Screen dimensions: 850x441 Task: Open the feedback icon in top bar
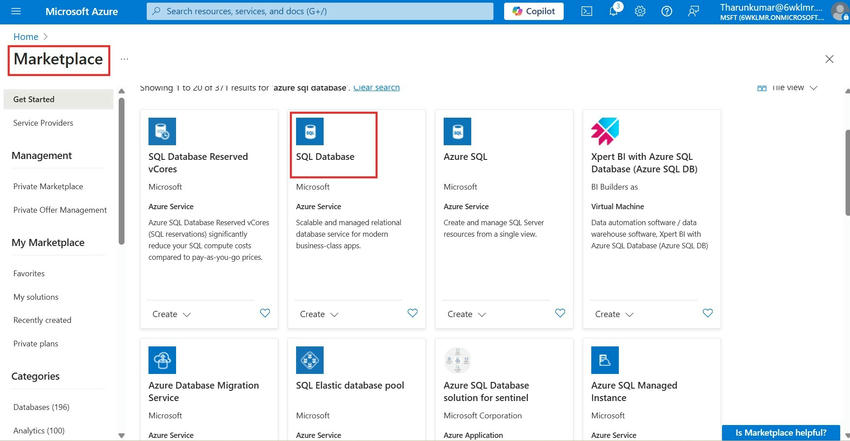click(693, 11)
